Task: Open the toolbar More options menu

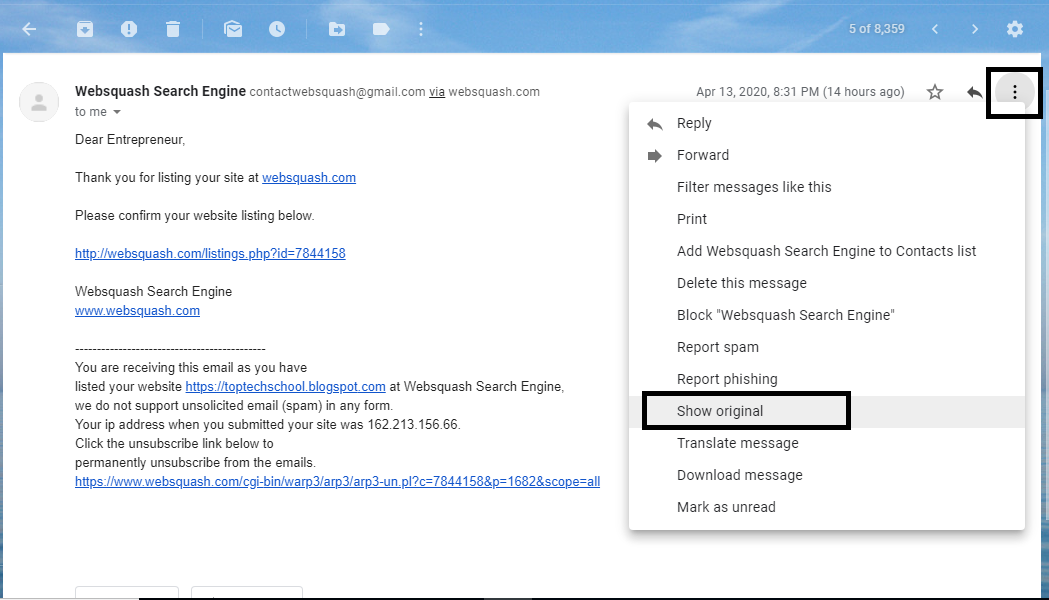Action: tap(420, 29)
